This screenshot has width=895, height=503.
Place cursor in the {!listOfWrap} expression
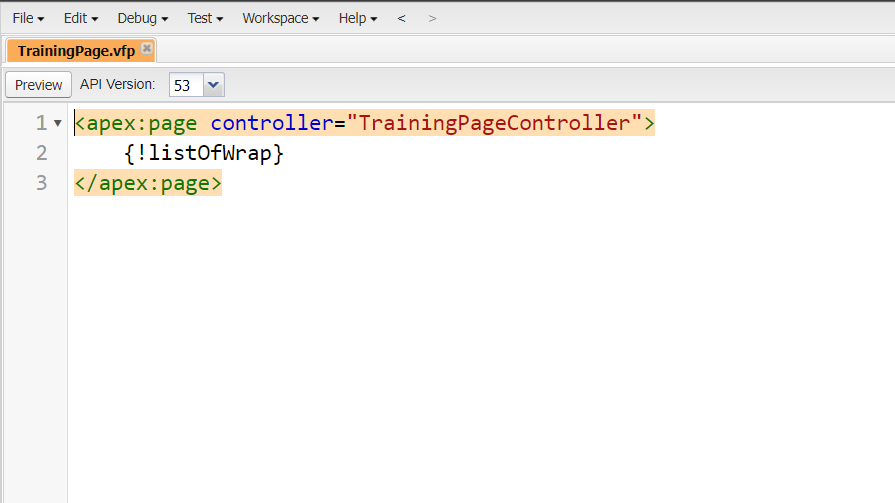204,153
